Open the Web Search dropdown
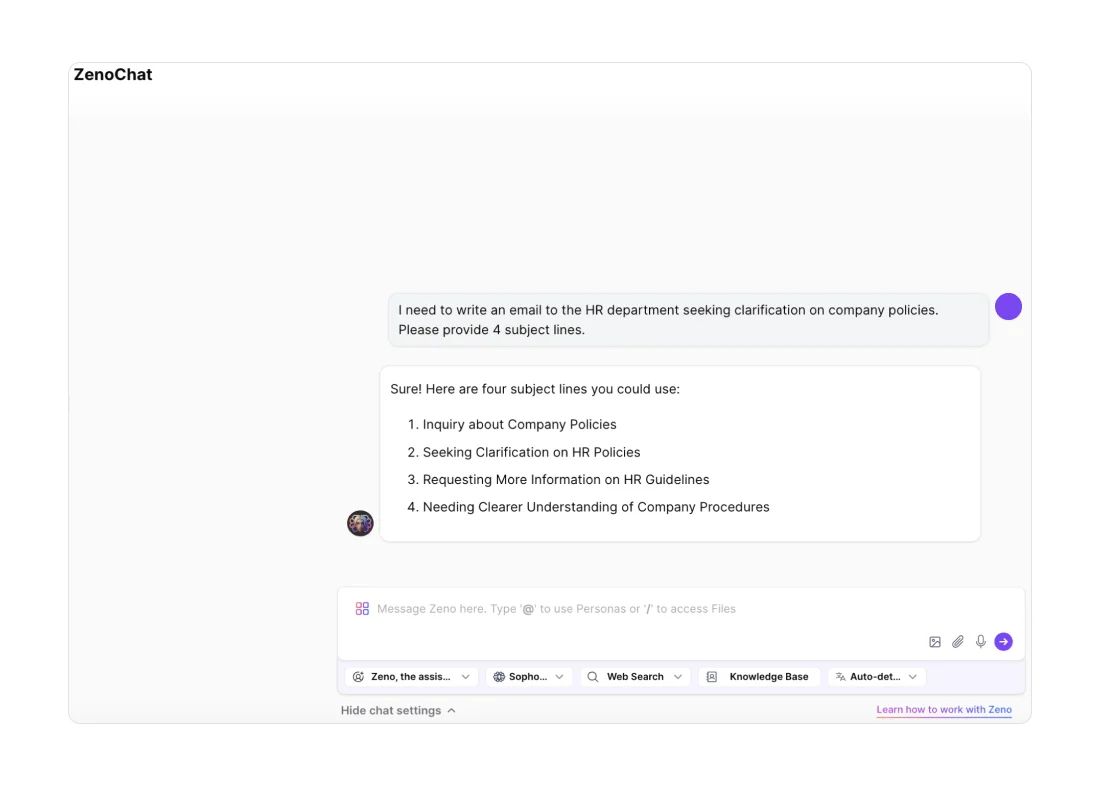The width and height of the screenshot is (1100, 786). point(635,677)
